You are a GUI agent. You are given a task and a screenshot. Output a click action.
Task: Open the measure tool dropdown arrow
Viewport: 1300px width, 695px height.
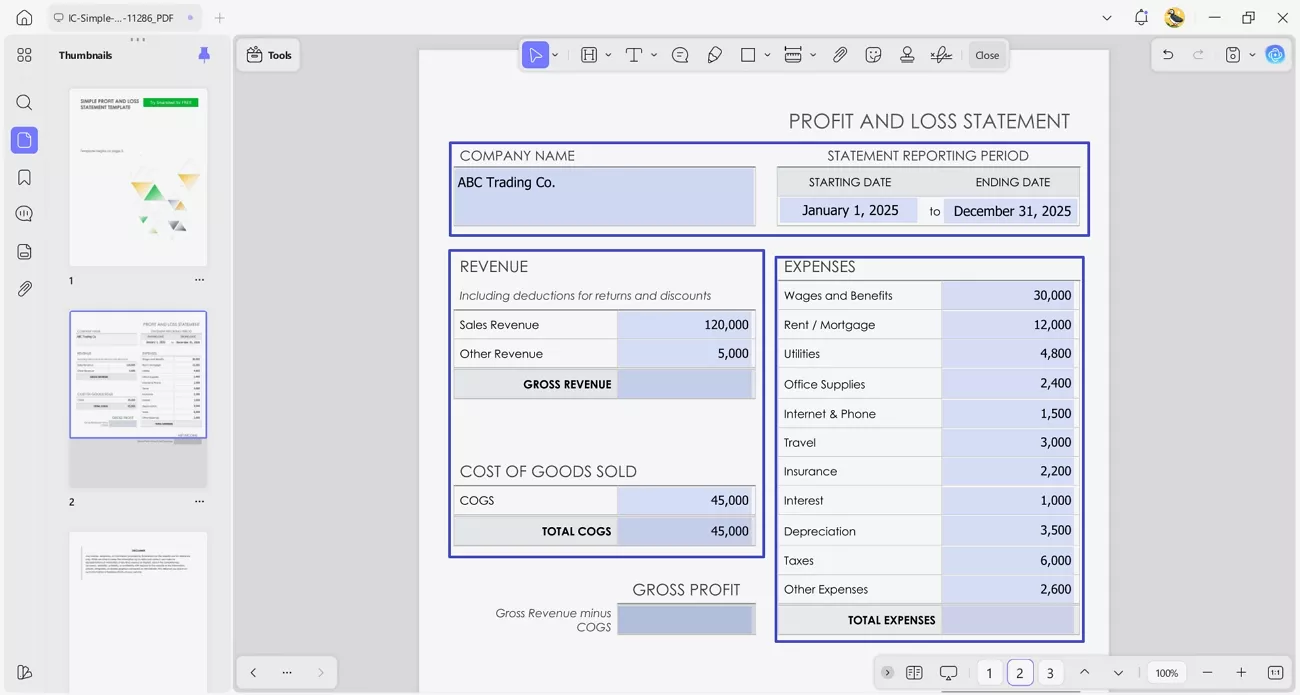point(812,55)
